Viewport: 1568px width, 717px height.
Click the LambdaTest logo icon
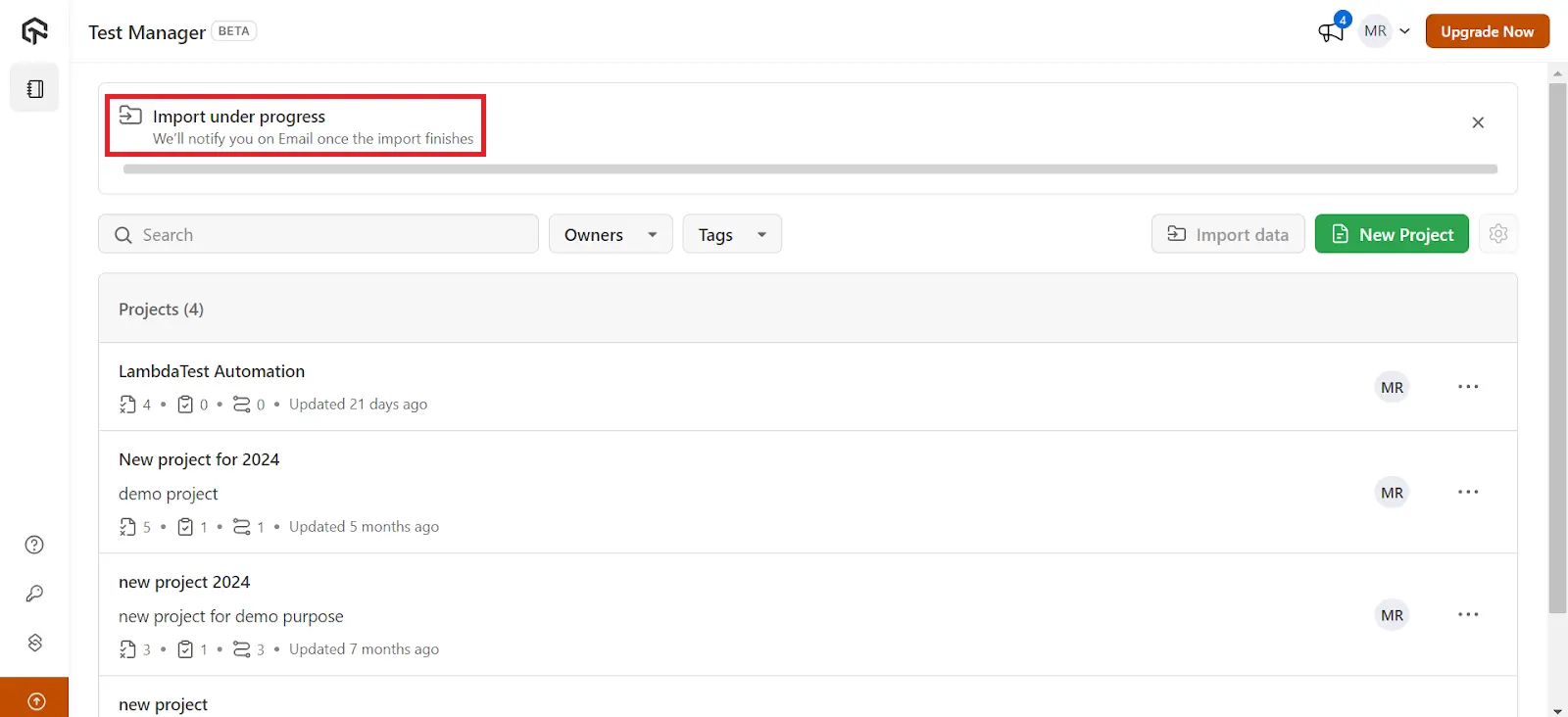click(x=34, y=31)
